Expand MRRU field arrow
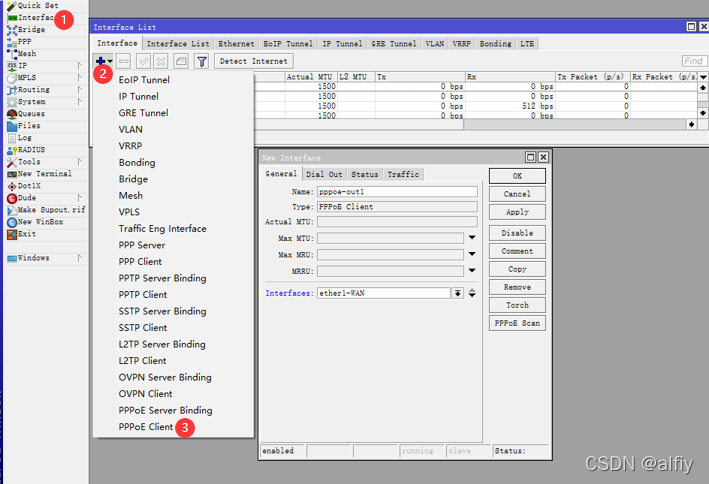 (472, 270)
